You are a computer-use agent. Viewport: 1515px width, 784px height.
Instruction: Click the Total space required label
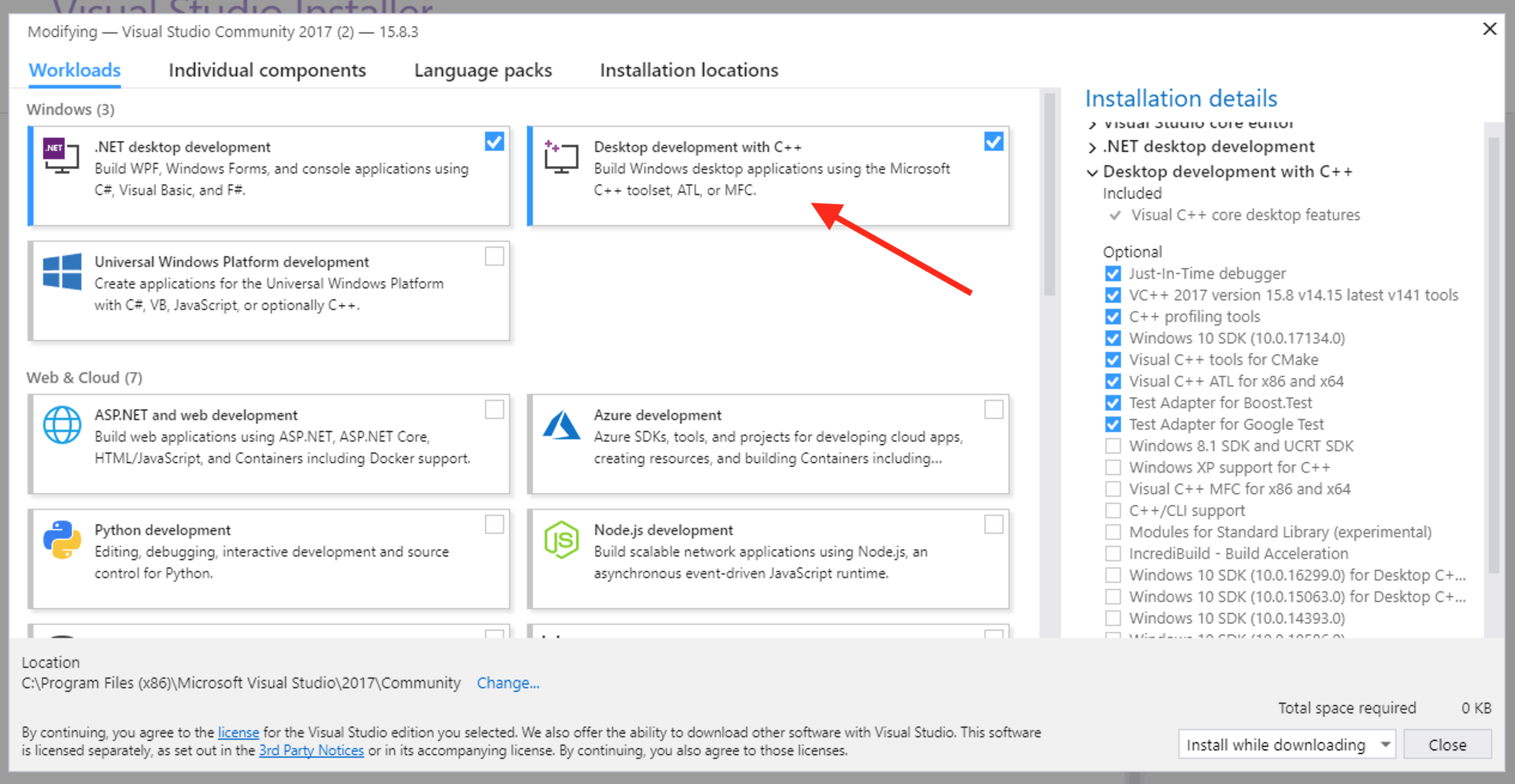click(x=1347, y=708)
